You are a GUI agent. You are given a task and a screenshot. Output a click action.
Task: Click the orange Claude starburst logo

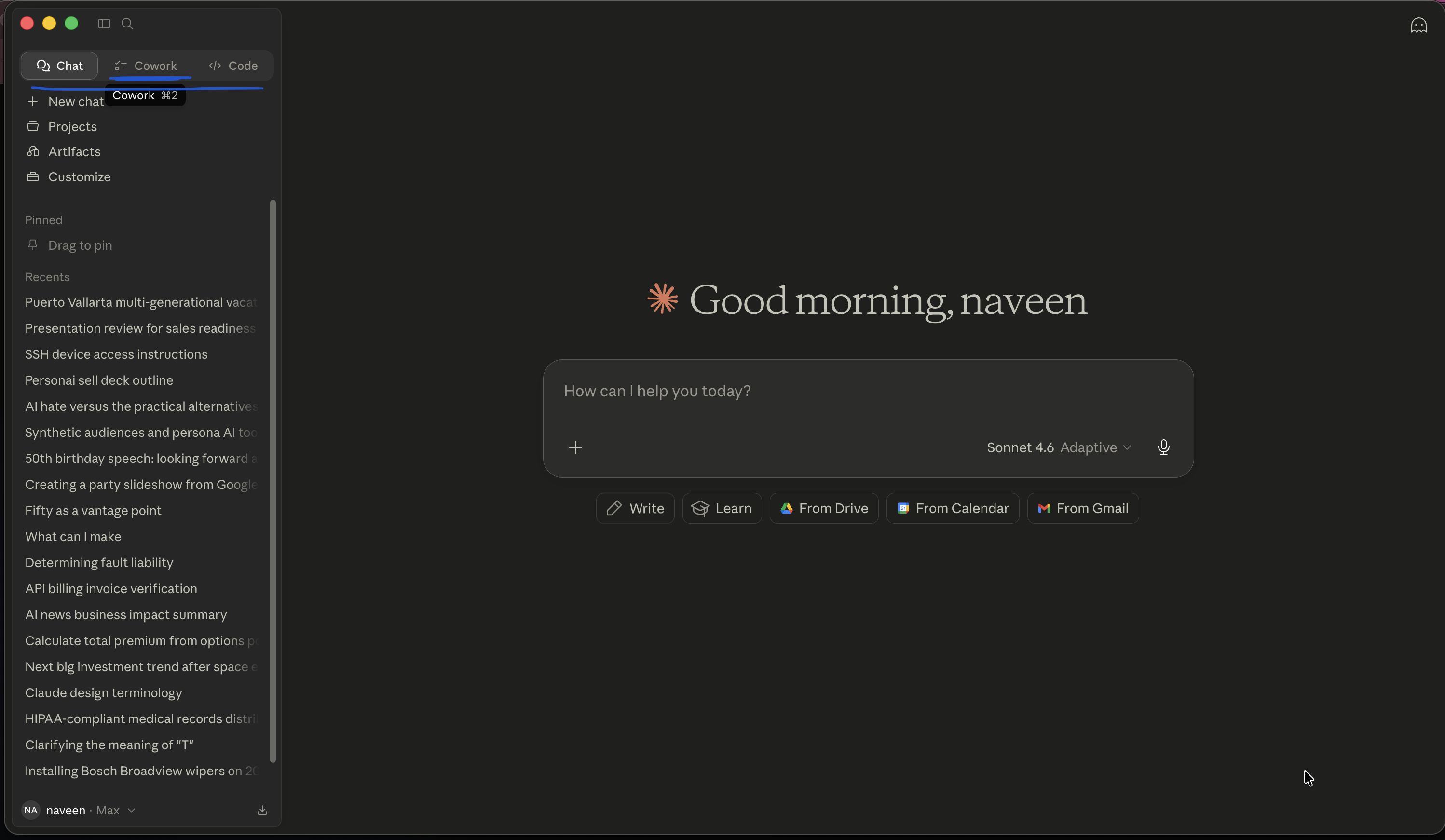(662, 298)
